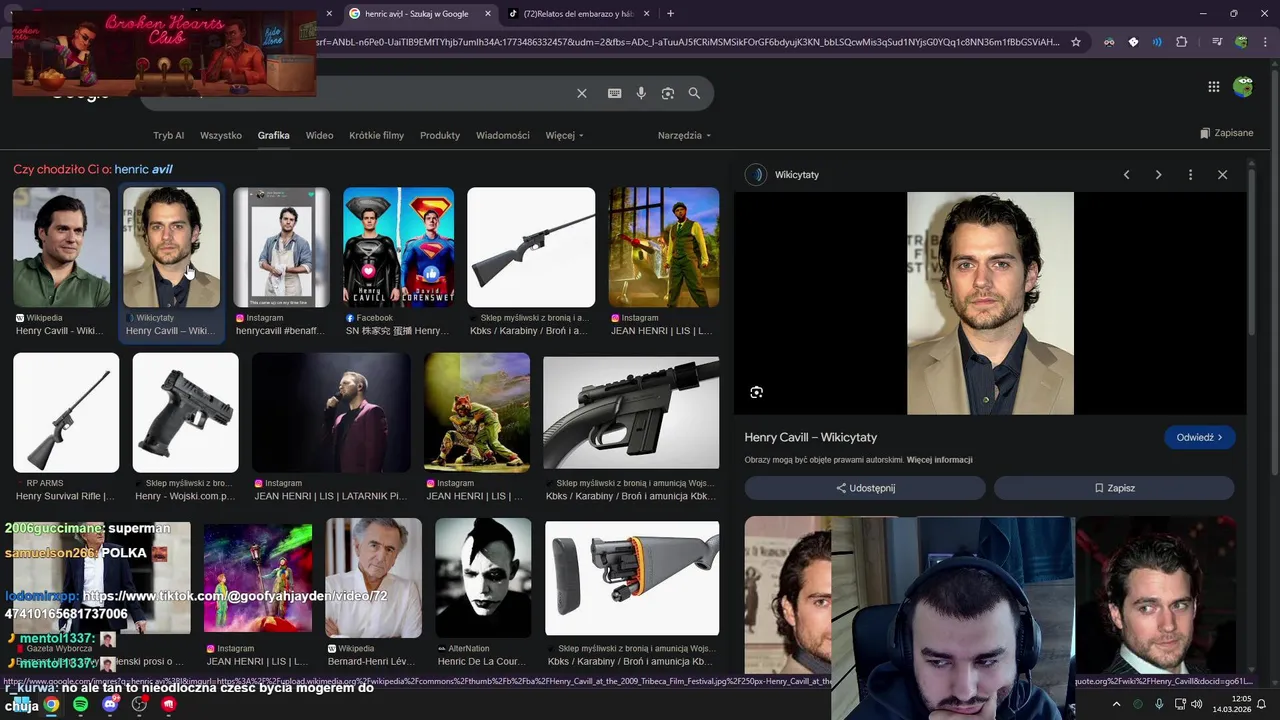Open AlterNation Henric De La Cour thumbnail

(x=483, y=577)
